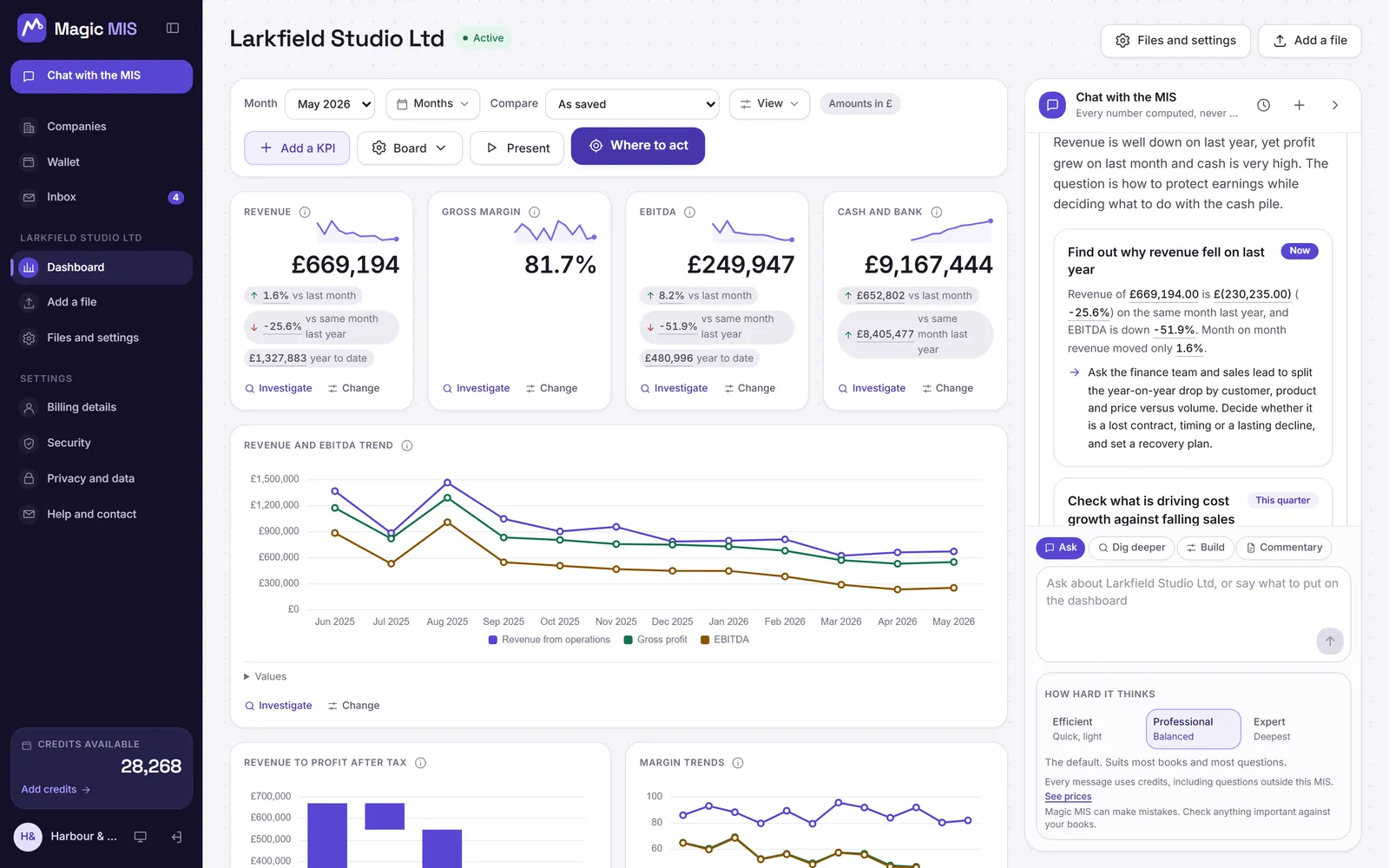Send the chat message with the arrow button
Image resolution: width=1389 pixels, height=868 pixels.
tap(1330, 641)
